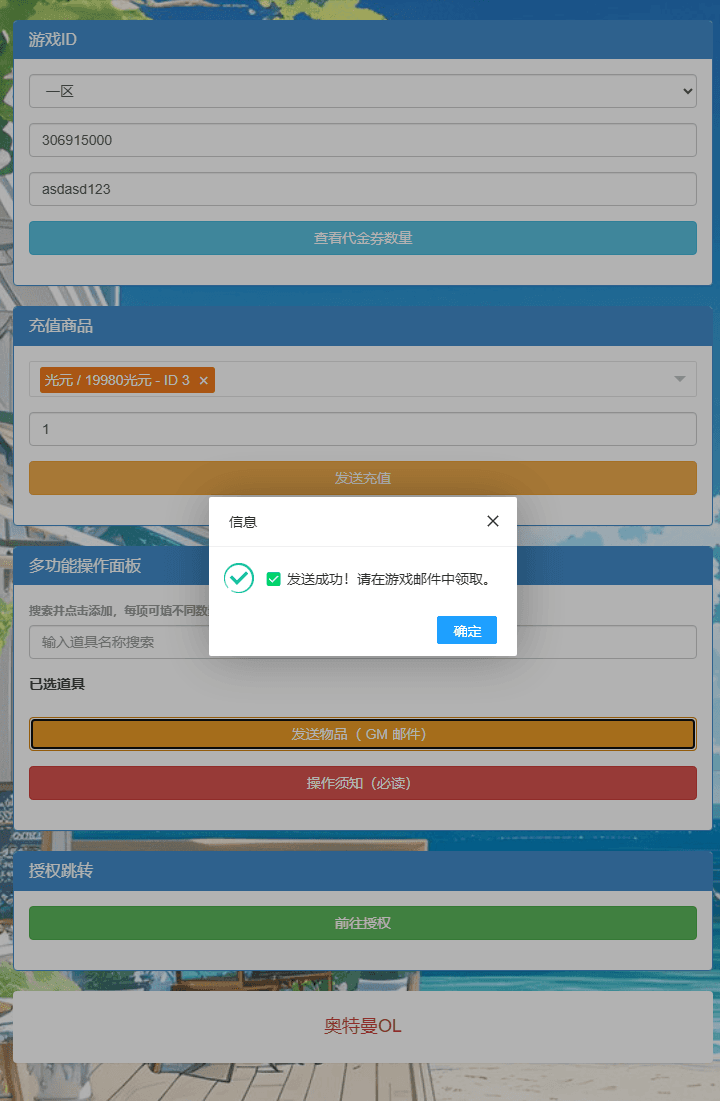The height and width of the screenshot is (1101, 720).
Task: Close the 信息 dialog with the X icon
Action: pos(492,521)
